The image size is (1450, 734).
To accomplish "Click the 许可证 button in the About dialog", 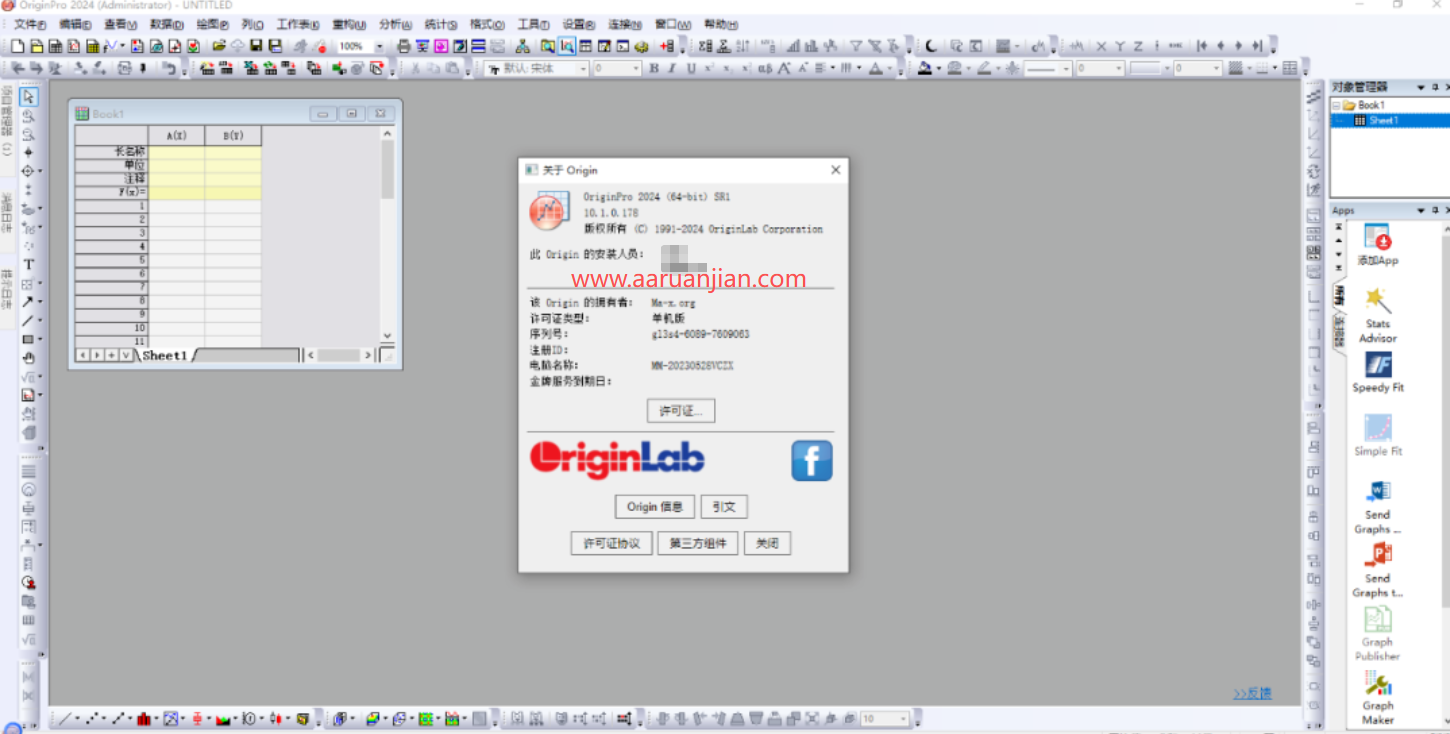I will point(681,410).
